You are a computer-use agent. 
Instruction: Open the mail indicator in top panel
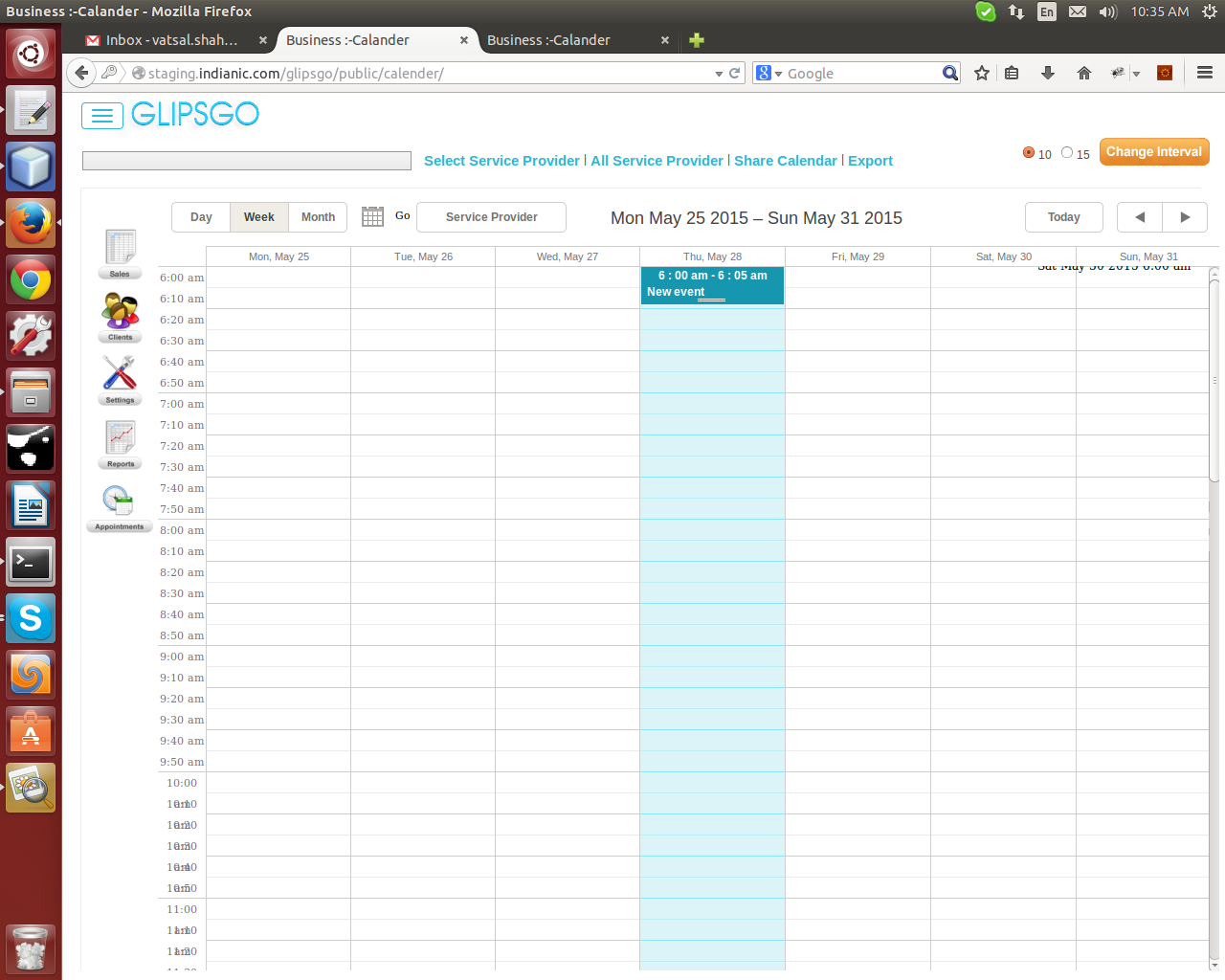pos(1078,11)
